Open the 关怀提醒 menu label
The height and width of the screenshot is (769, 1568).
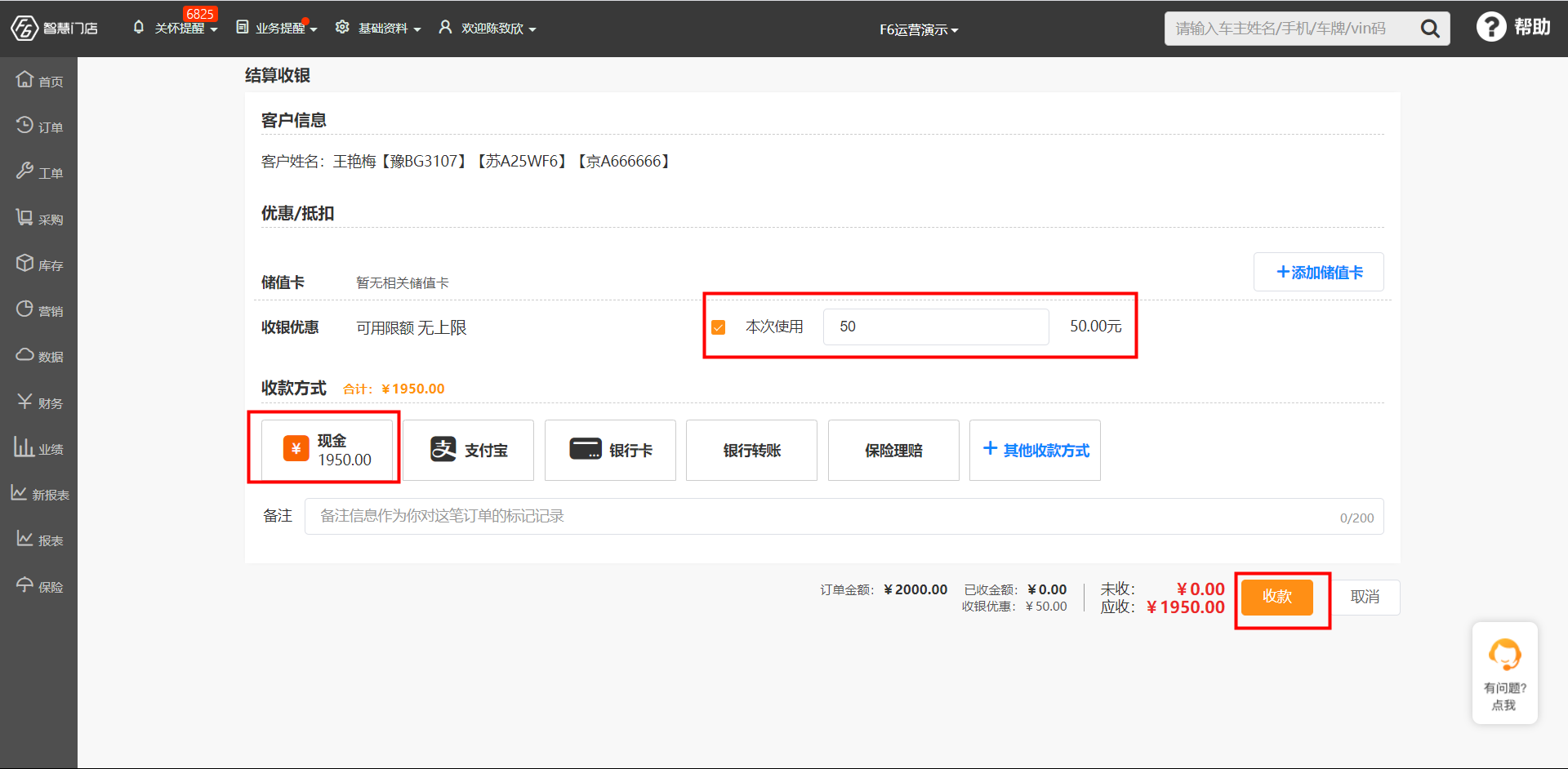coord(180,29)
